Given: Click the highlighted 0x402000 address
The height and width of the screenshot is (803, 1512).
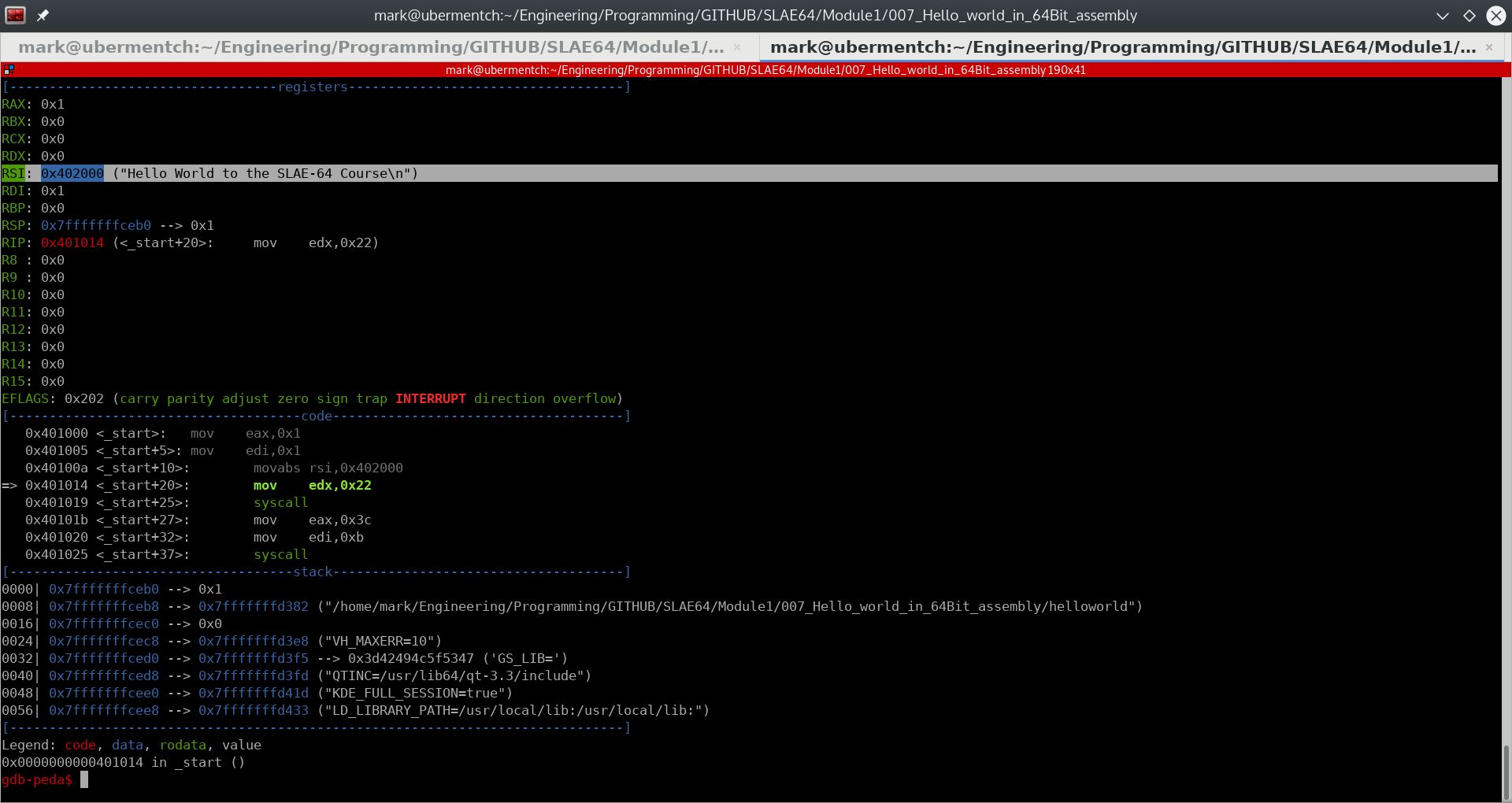Looking at the screenshot, I should (x=72, y=173).
